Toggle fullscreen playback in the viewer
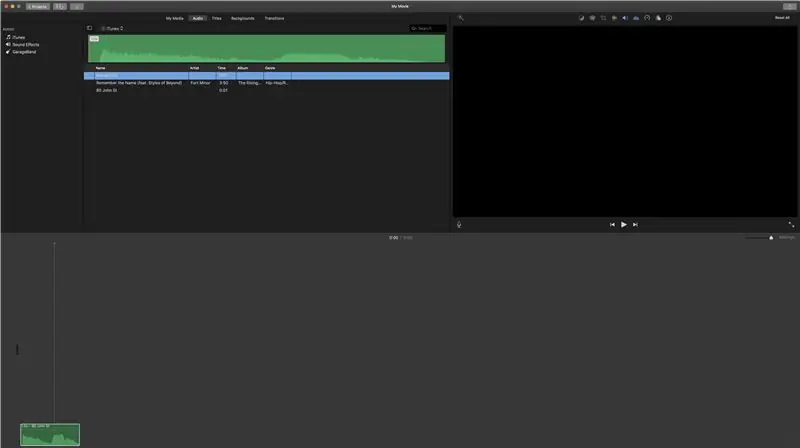The width and height of the screenshot is (800, 448). [791, 225]
